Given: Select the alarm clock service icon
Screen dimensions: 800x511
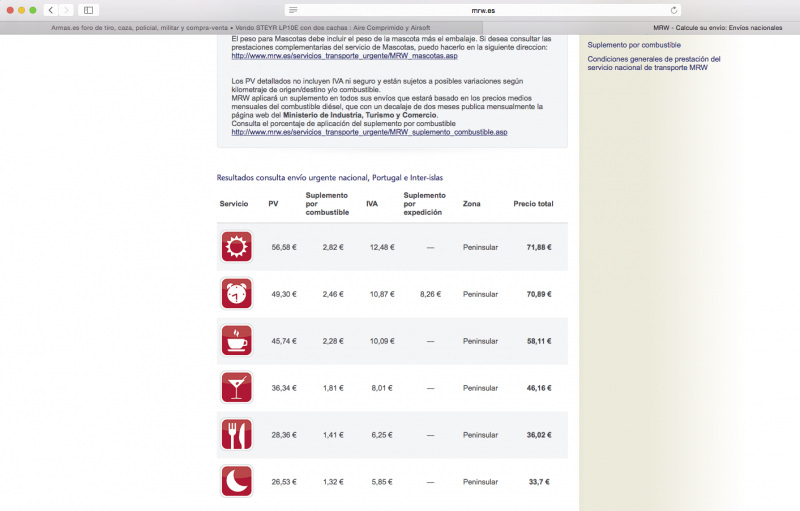Looking at the screenshot, I should tap(236, 294).
